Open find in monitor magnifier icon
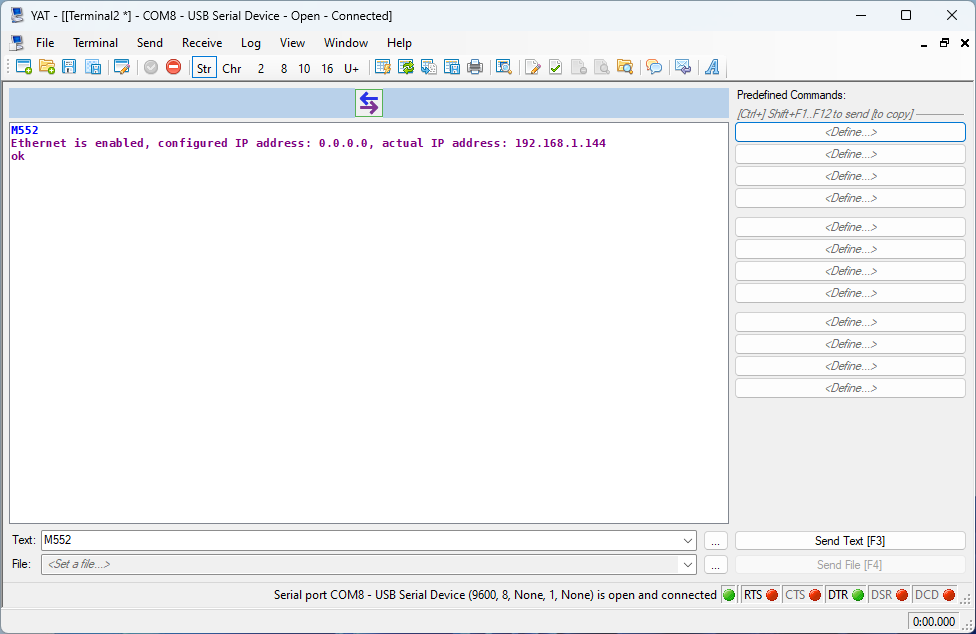976x634 pixels. point(504,67)
